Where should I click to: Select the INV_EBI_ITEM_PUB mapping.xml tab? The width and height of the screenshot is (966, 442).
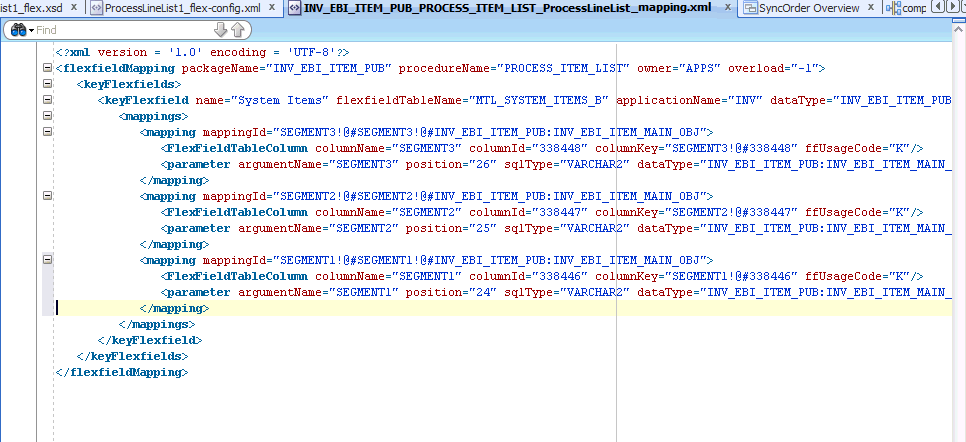pyautogui.click(x=508, y=8)
